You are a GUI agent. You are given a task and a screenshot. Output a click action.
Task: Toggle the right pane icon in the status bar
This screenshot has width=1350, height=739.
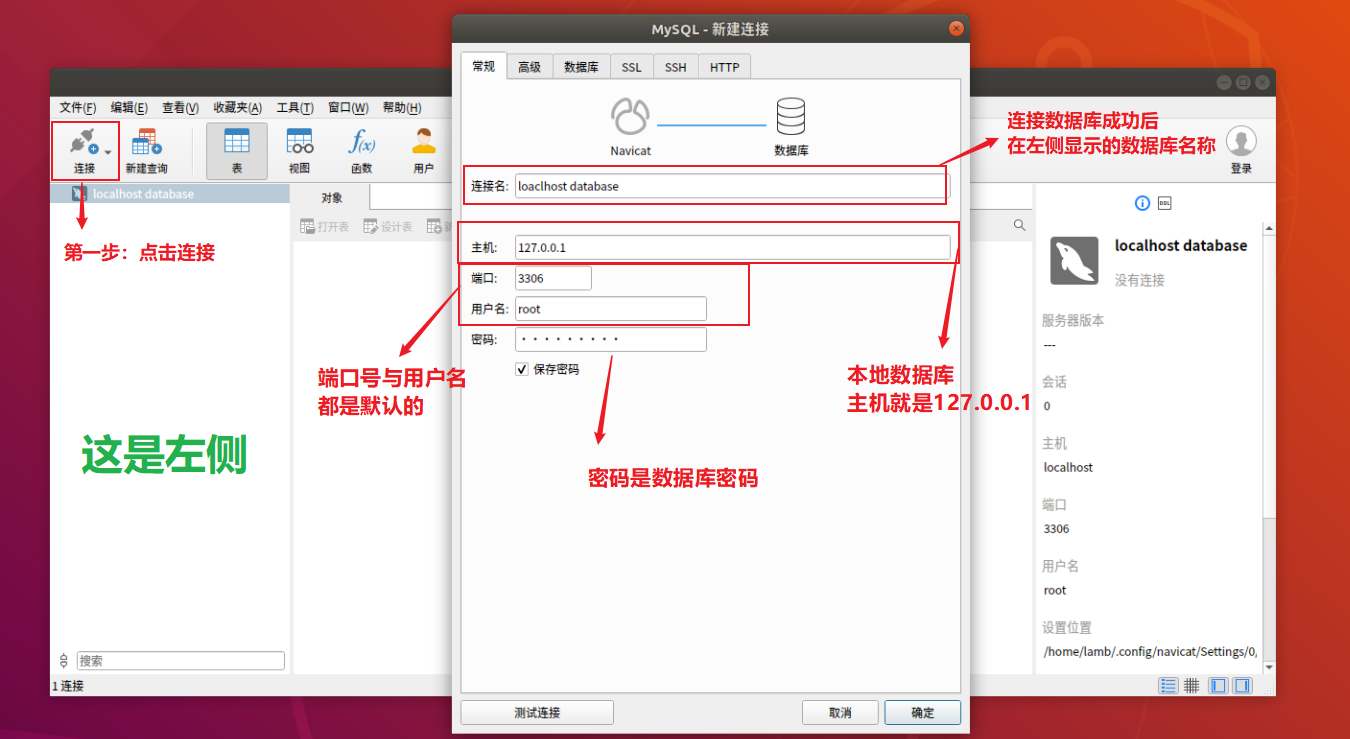(1242, 686)
